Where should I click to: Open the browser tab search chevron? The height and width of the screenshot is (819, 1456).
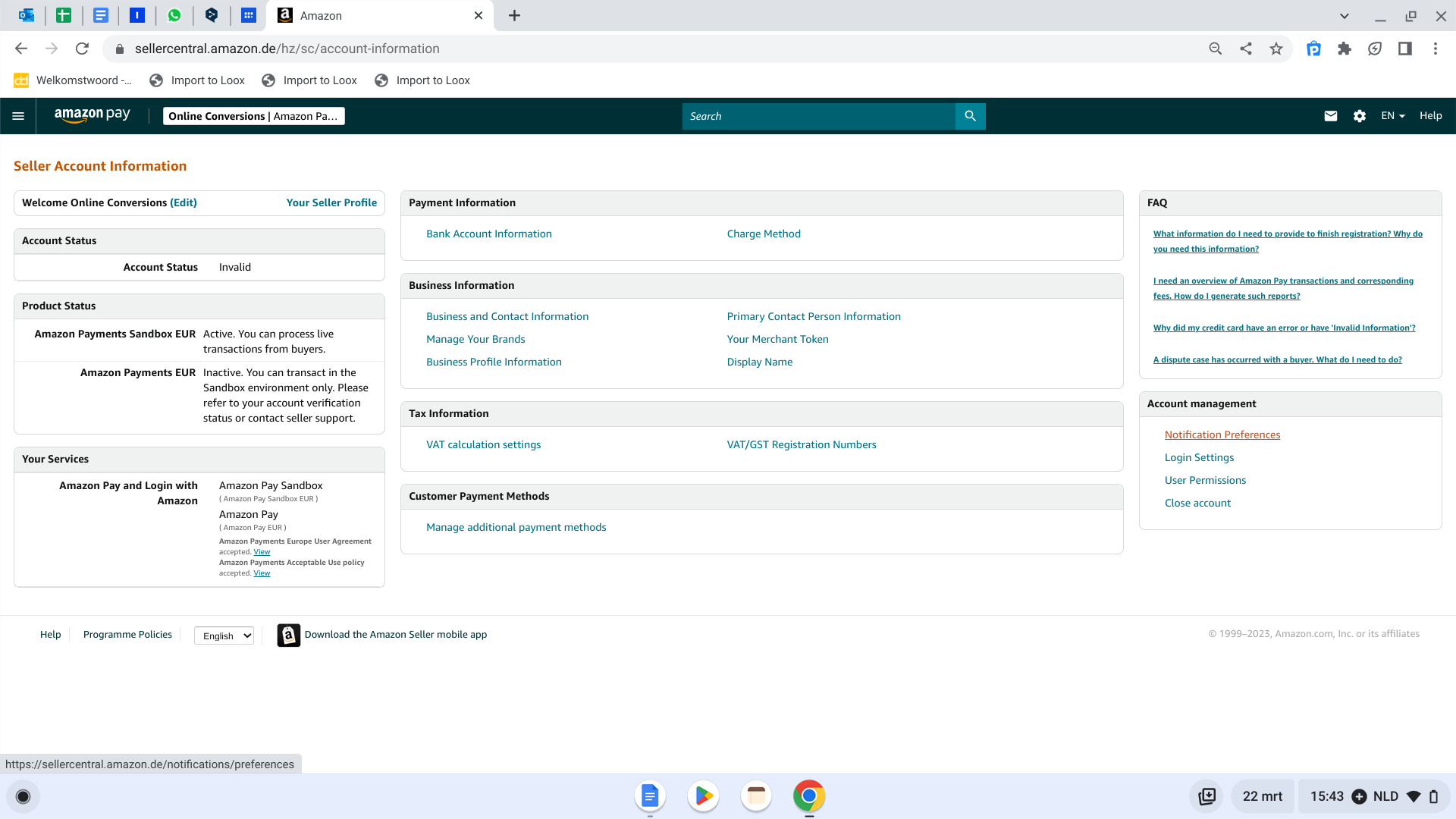click(x=1344, y=15)
